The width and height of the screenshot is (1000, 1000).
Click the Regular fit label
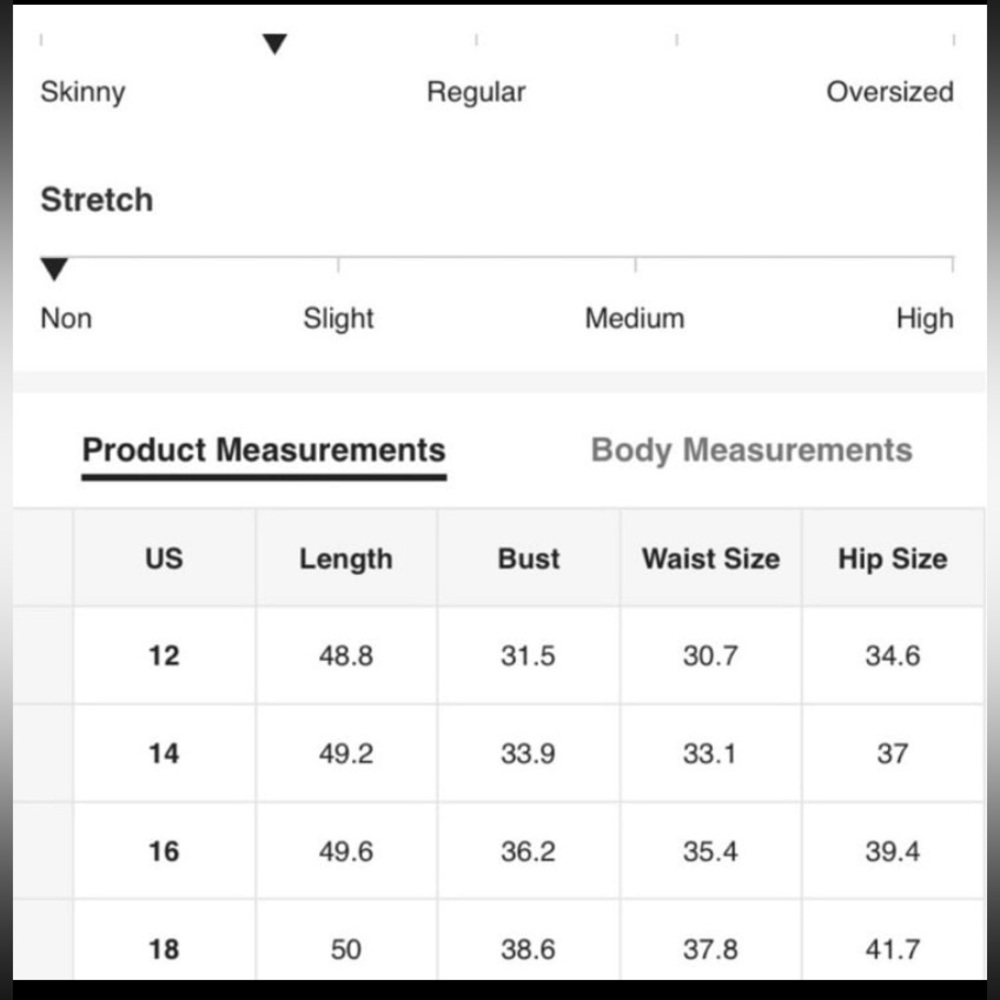click(x=476, y=93)
